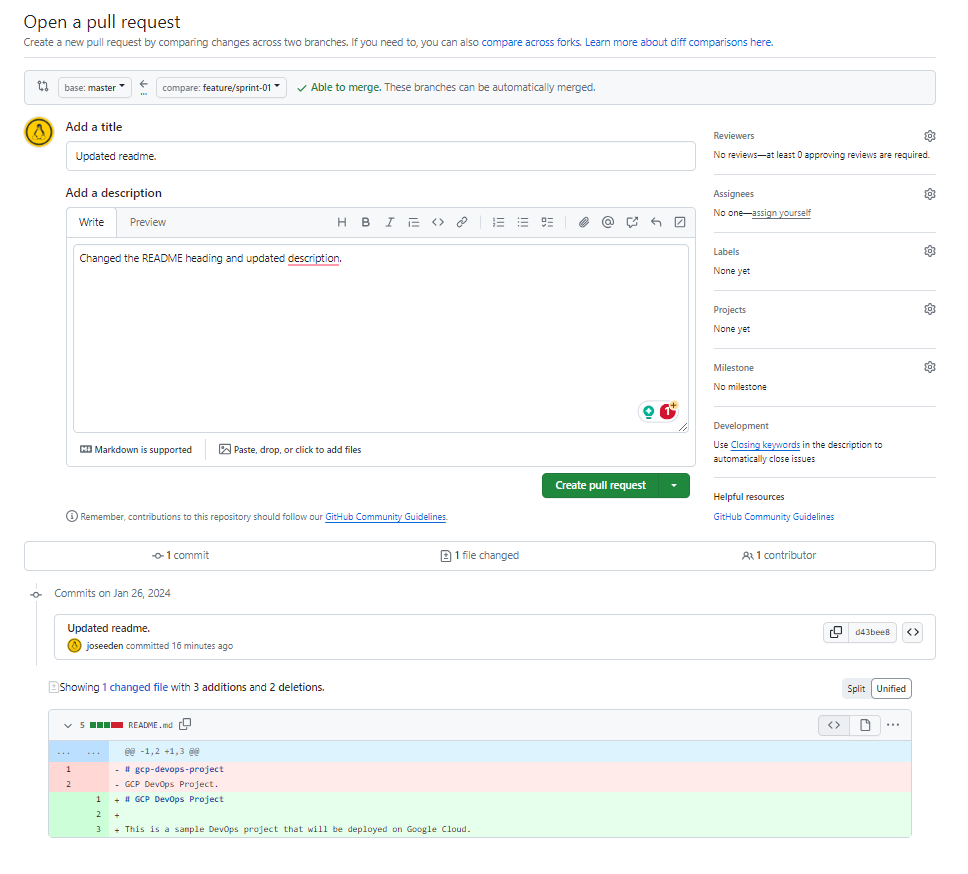The image size is (968, 874).
Task: Open the compare across forks link
Action: pyautogui.click(x=531, y=42)
